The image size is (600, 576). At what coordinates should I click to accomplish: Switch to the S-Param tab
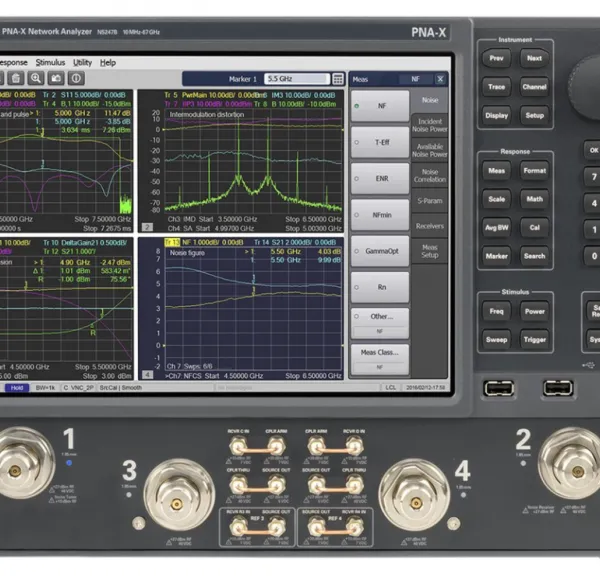coord(430,201)
